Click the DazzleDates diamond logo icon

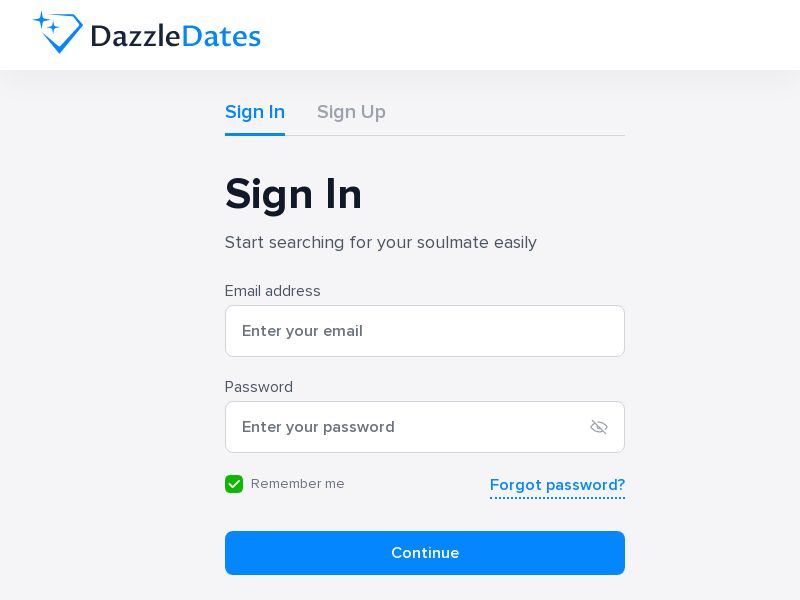58,33
